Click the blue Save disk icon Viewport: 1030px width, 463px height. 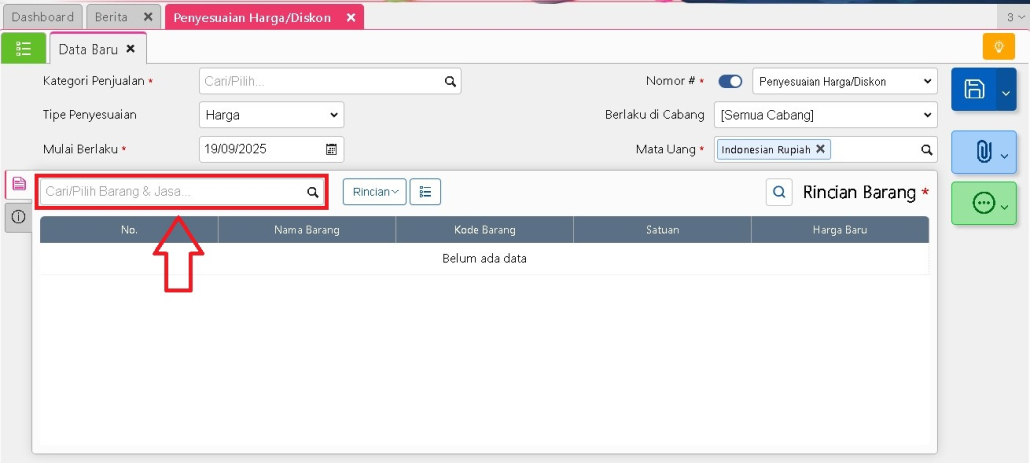coord(974,90)
